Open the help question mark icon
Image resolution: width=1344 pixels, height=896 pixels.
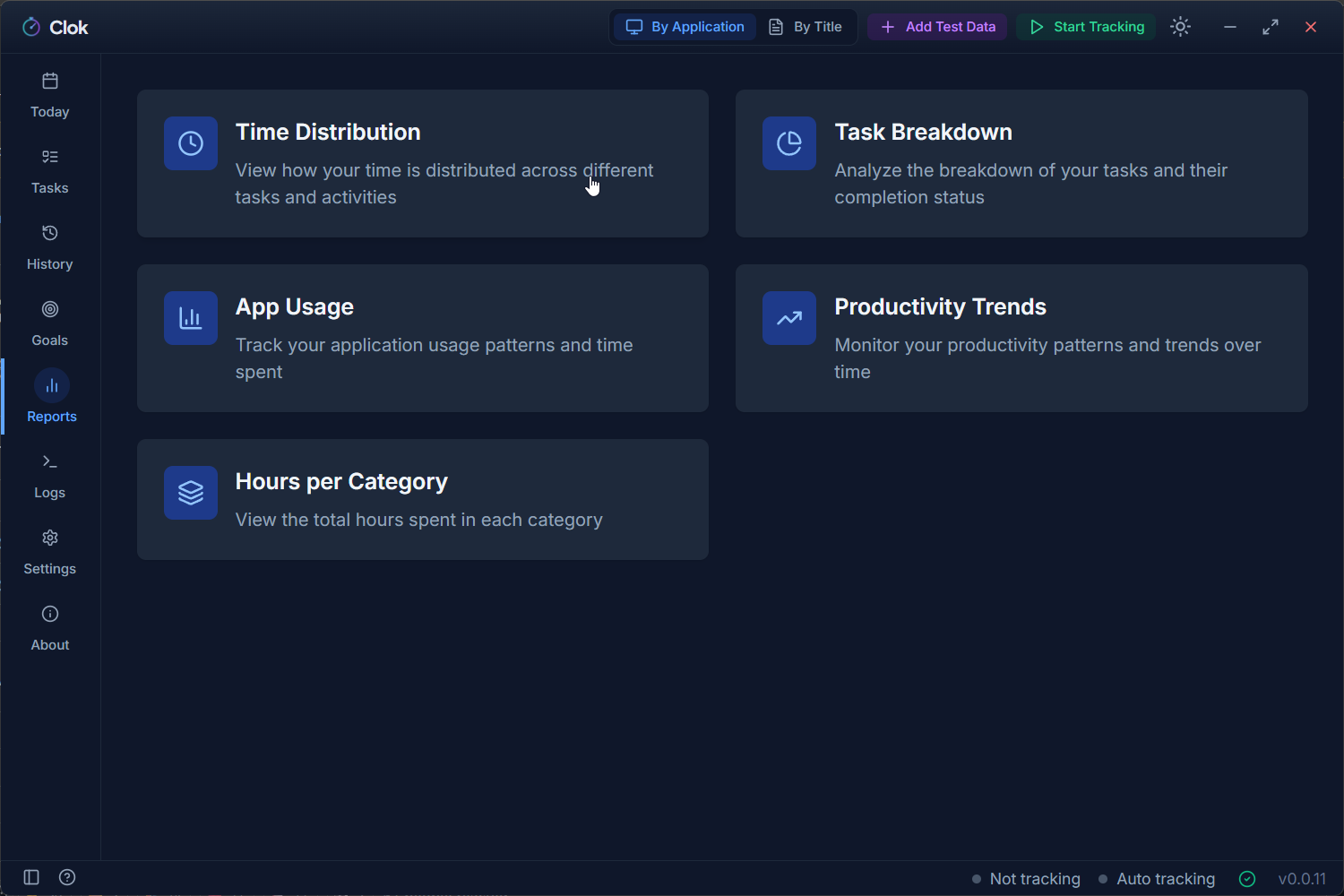click(x=67, y=877)
